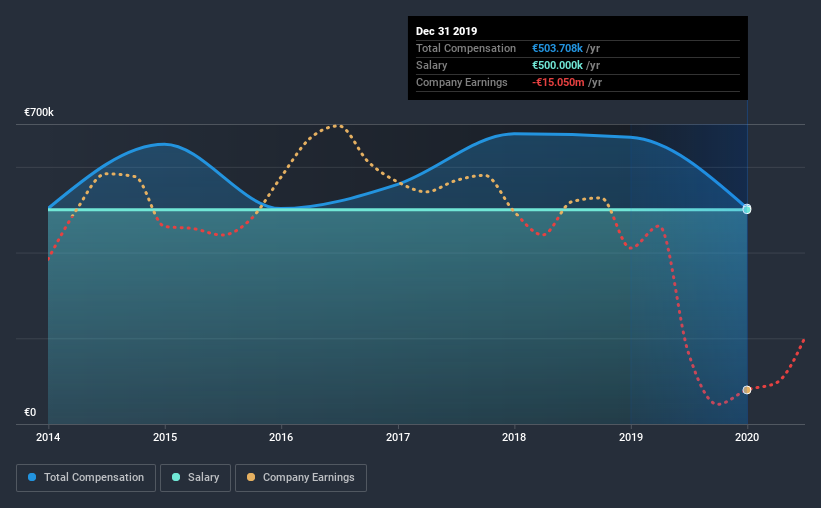The image size is (821, 508).
Task: Click the Company Earnings tooltip row label
Action: click(462, 82)
